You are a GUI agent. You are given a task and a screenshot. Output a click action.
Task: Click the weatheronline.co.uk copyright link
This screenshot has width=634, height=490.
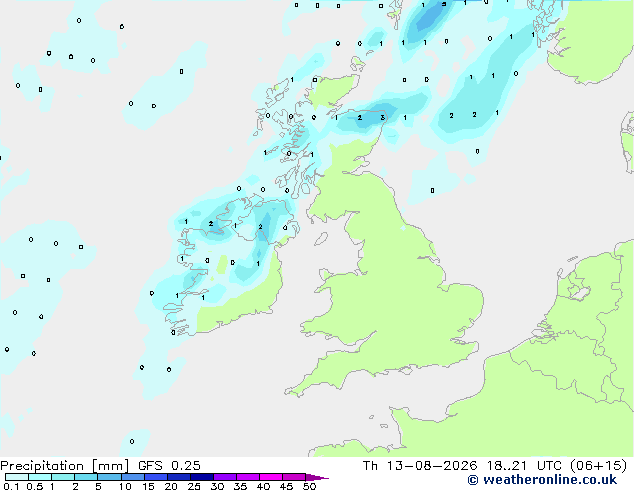click(x=542, y=480)
